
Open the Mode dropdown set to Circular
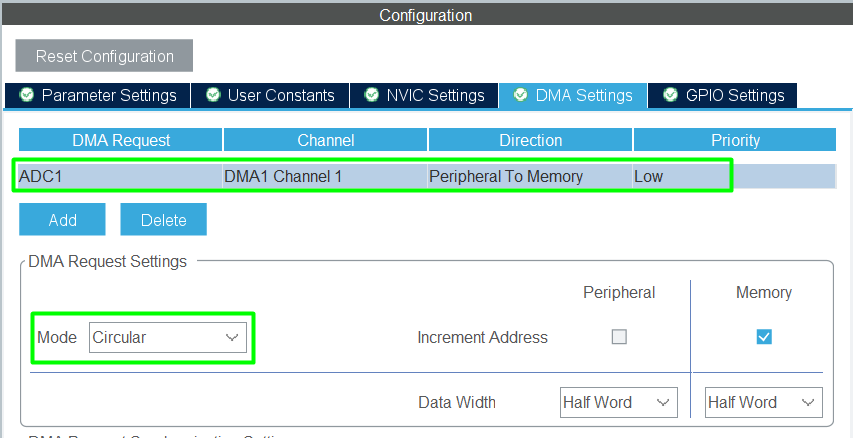pos(167,338)
